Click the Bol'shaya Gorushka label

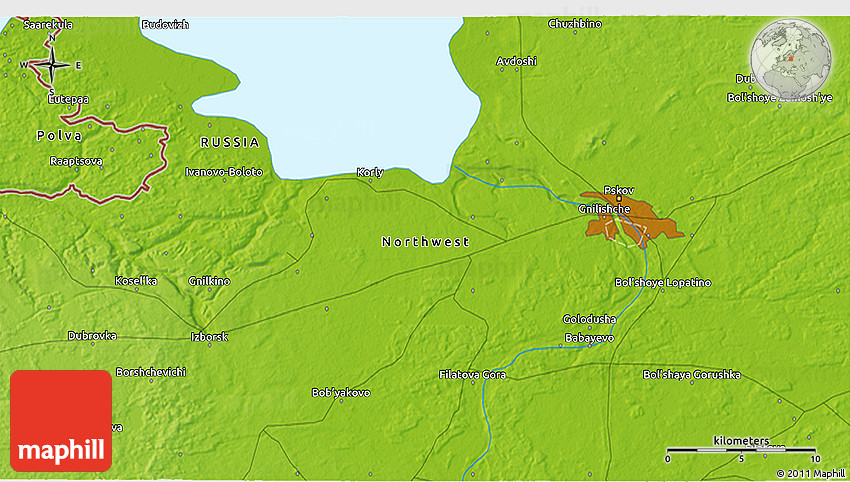click(692, 375)
